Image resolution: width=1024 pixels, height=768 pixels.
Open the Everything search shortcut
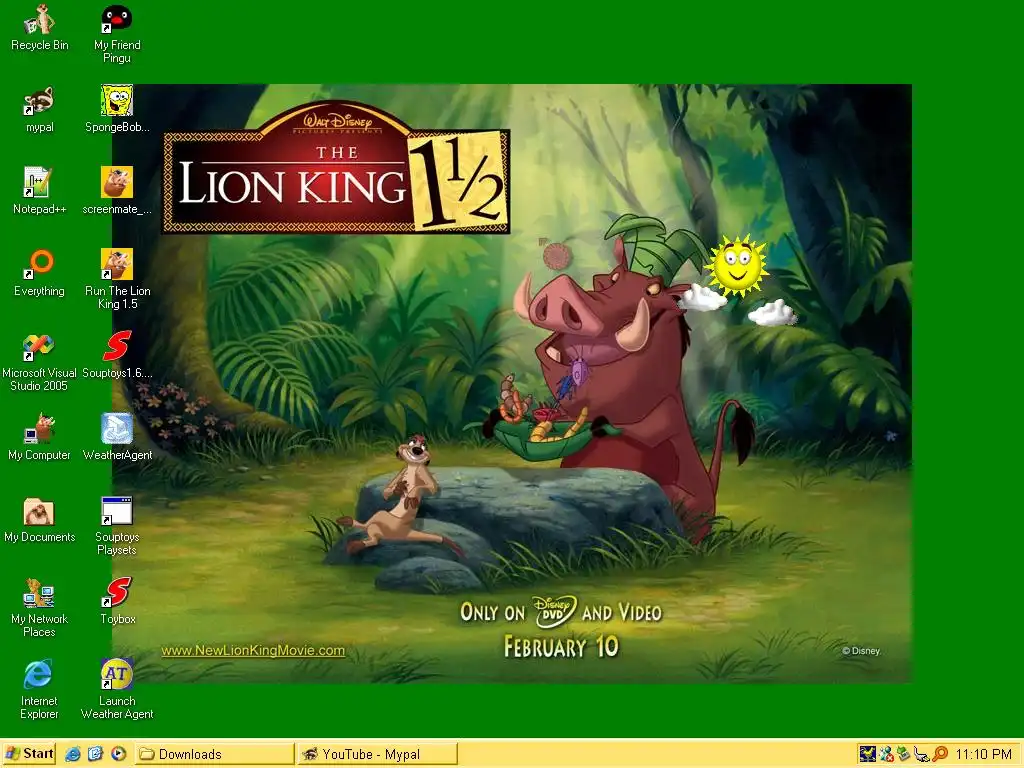pos(39,273)
